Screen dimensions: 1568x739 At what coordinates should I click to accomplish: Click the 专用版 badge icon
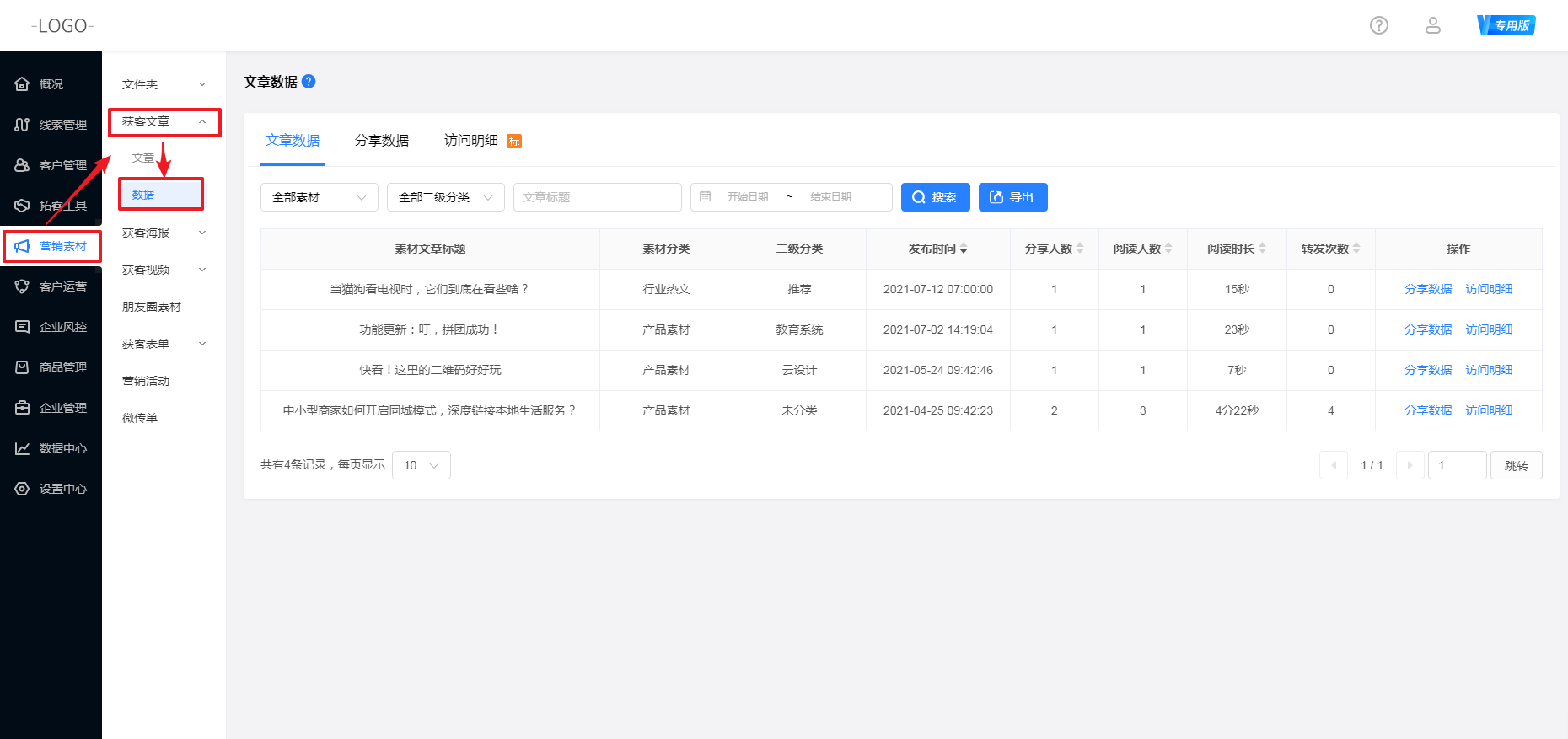point(1506,25)
